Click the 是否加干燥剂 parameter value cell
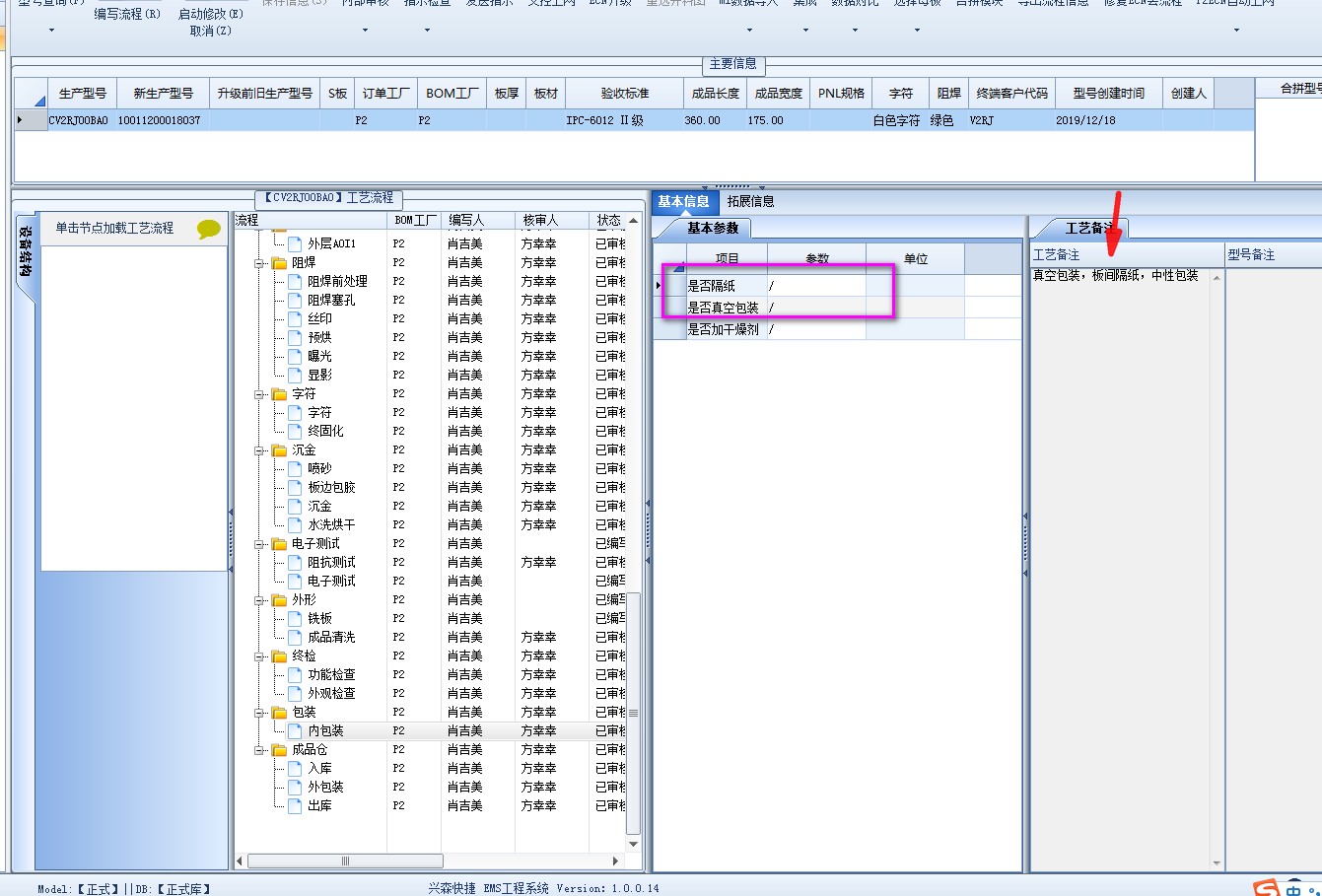This screenshot has width=1322, height=896. (x=816, y=329)
